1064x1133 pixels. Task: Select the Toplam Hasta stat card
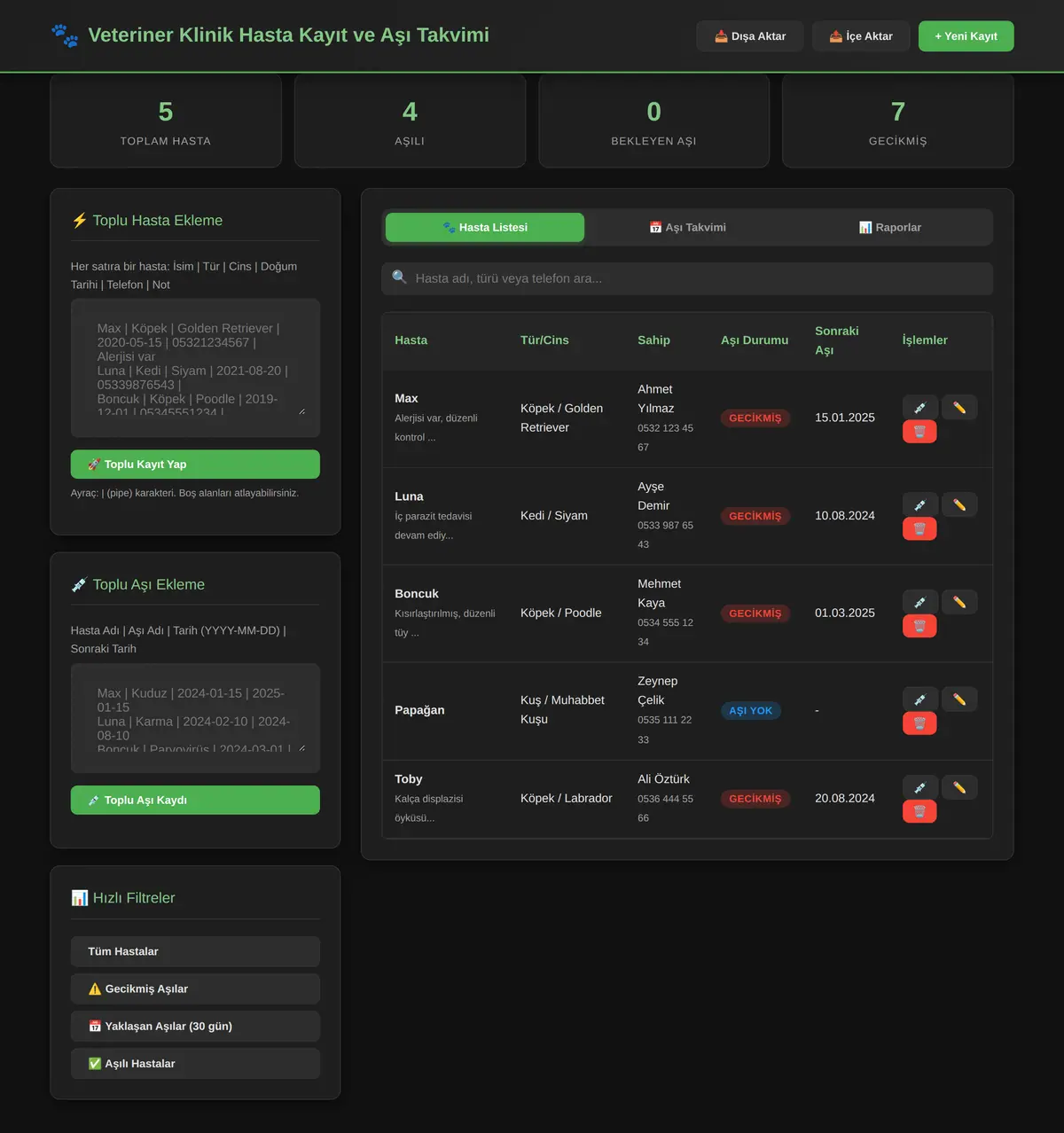coord(166,121)
